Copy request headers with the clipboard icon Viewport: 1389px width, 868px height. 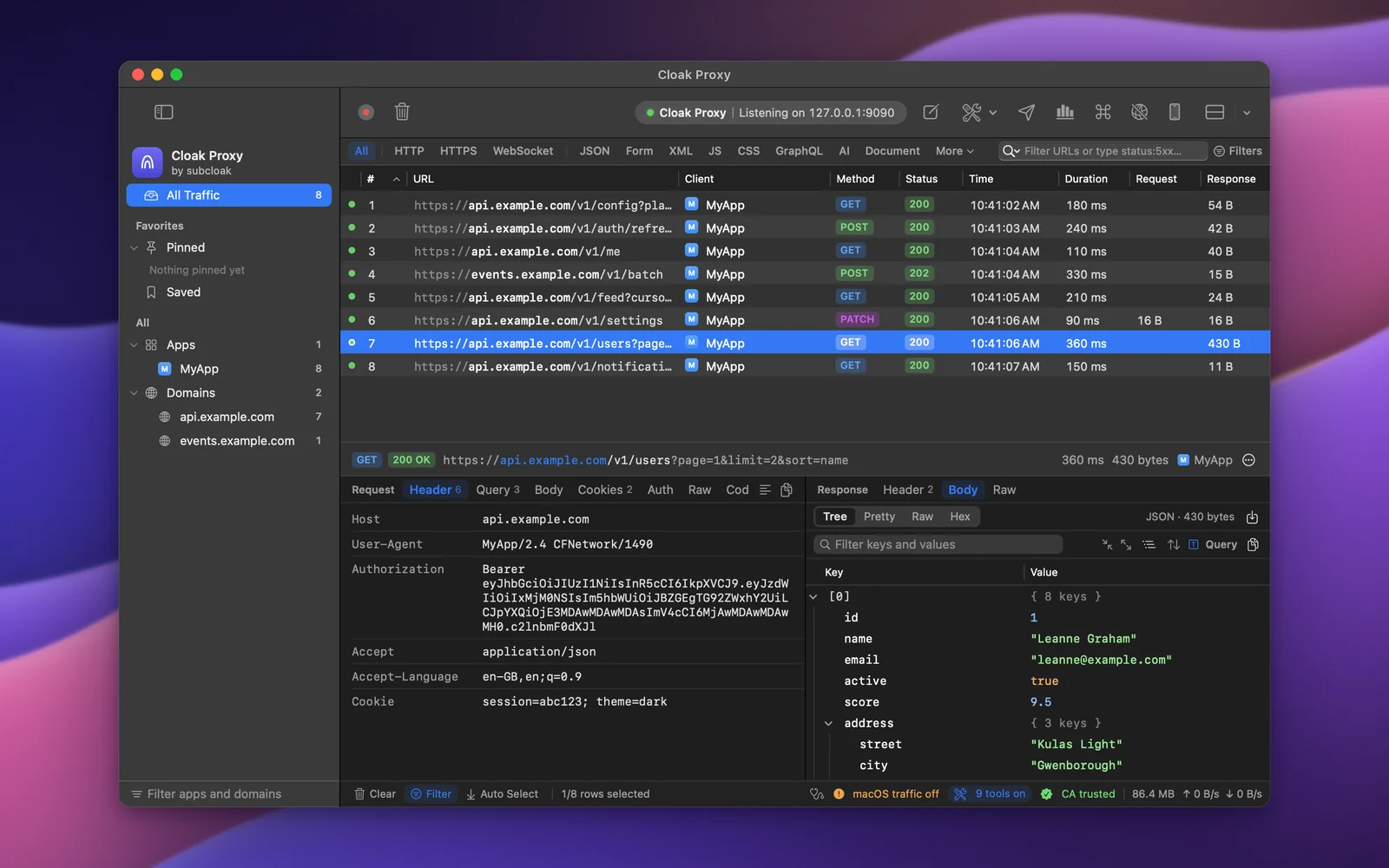[x=787, y=490]
